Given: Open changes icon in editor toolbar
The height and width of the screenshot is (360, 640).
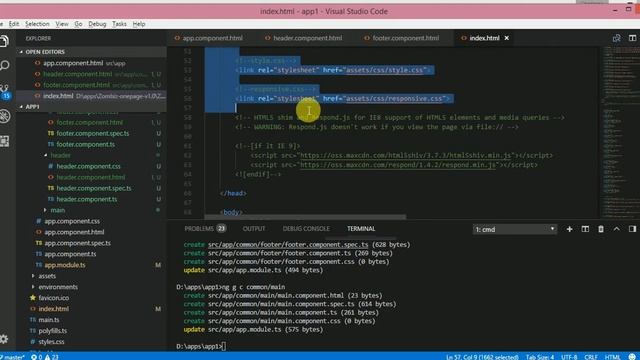Looking at the screenshot, I should pos(616,38).
